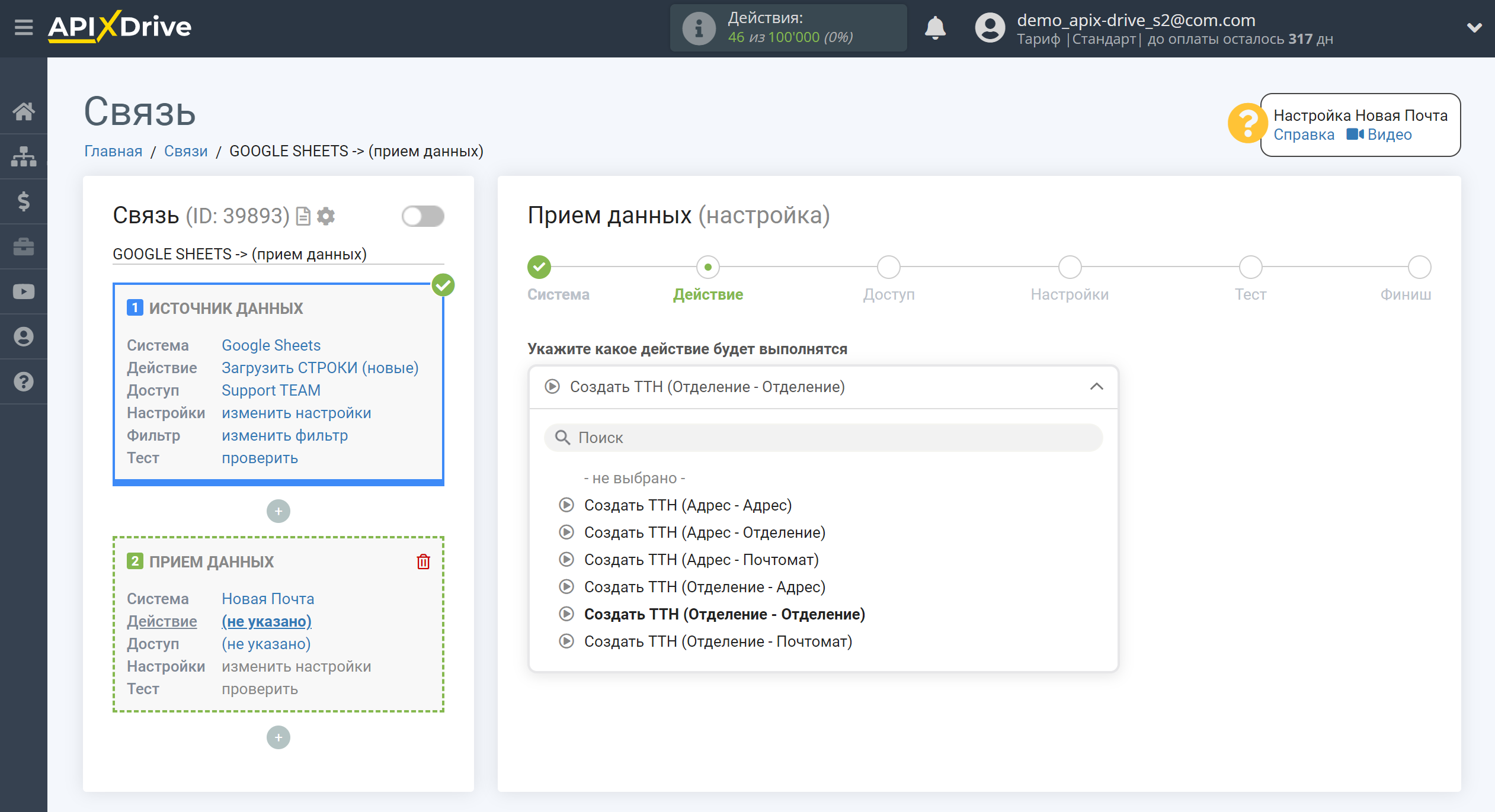Click the ИСТОЧНИК ДАННЫХ block header

point(226,308)
